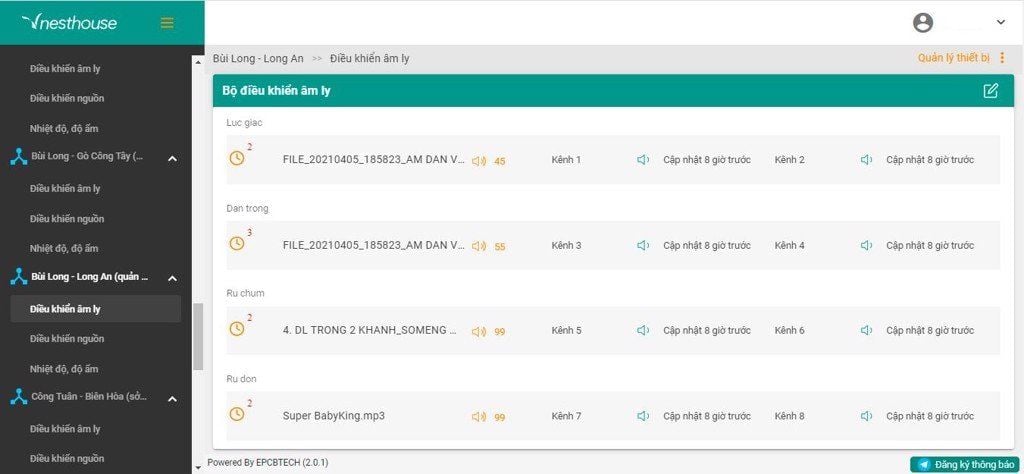Open Điều khiển âm ly under Gò Công Tây
Screen dimensions: 1024x474
point(65,189)
